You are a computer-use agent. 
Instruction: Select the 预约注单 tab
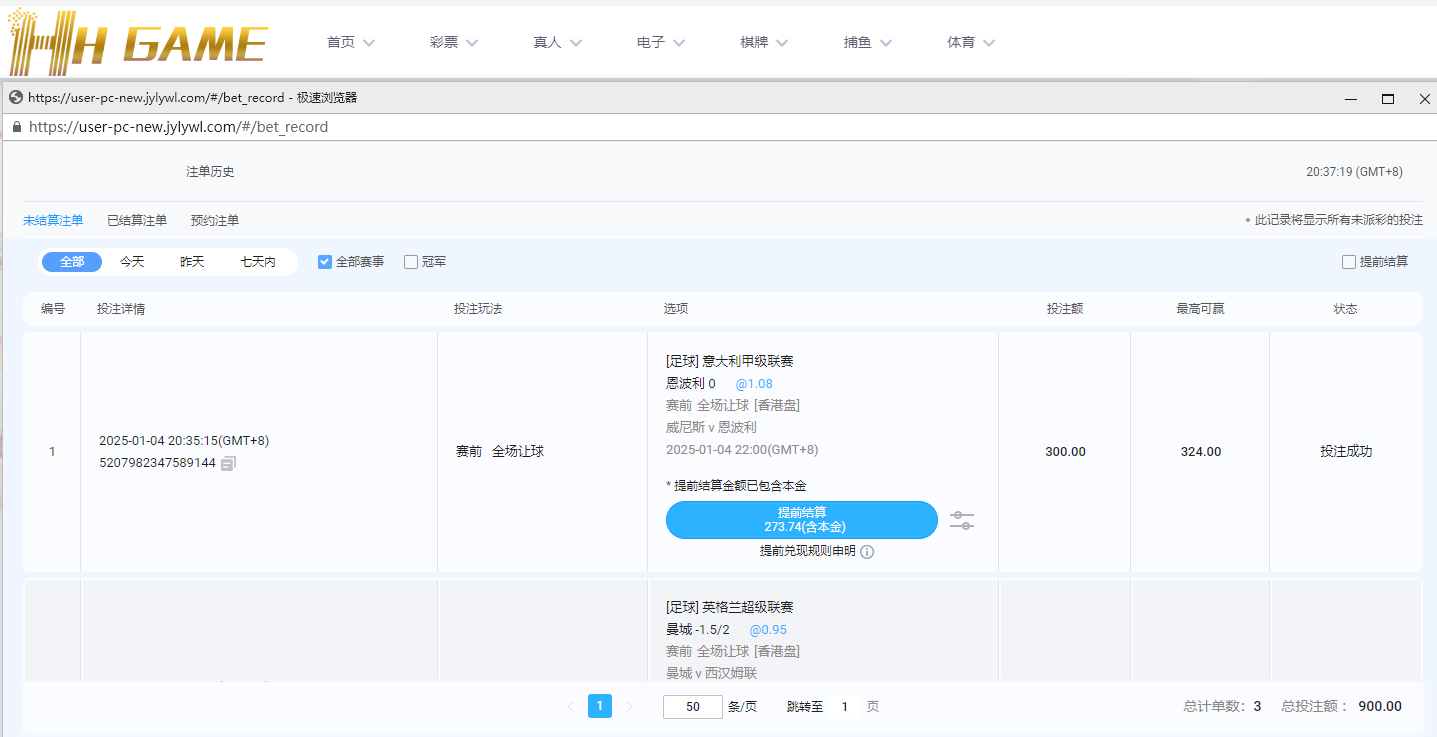coord(214,220)
